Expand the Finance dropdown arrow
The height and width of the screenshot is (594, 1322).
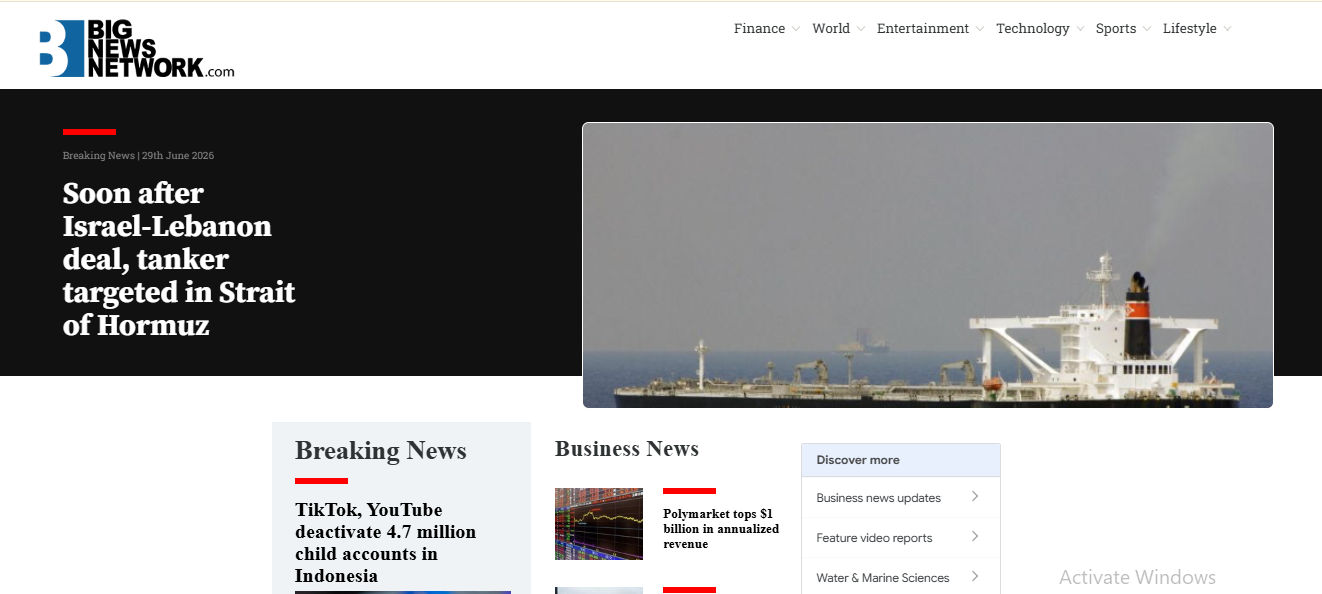point(796,29)
